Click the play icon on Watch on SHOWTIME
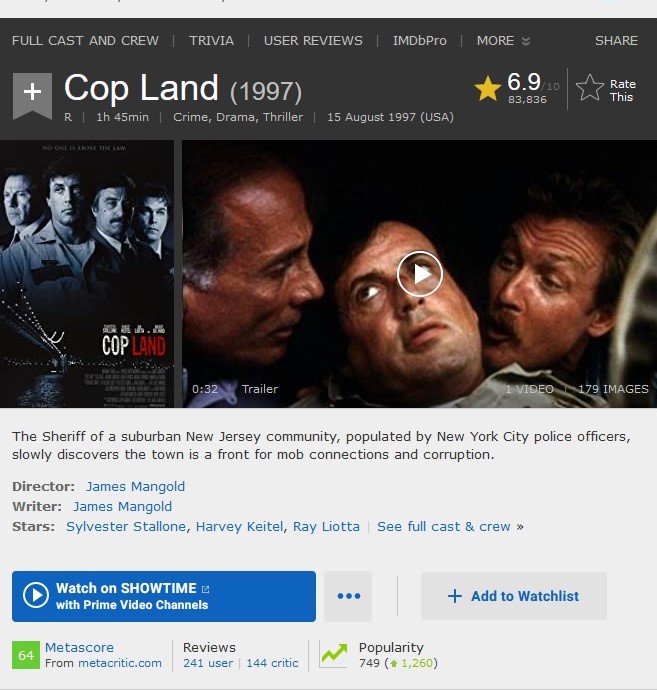The height and width of the screenshot is (690, 657). [x=36, y=595]
